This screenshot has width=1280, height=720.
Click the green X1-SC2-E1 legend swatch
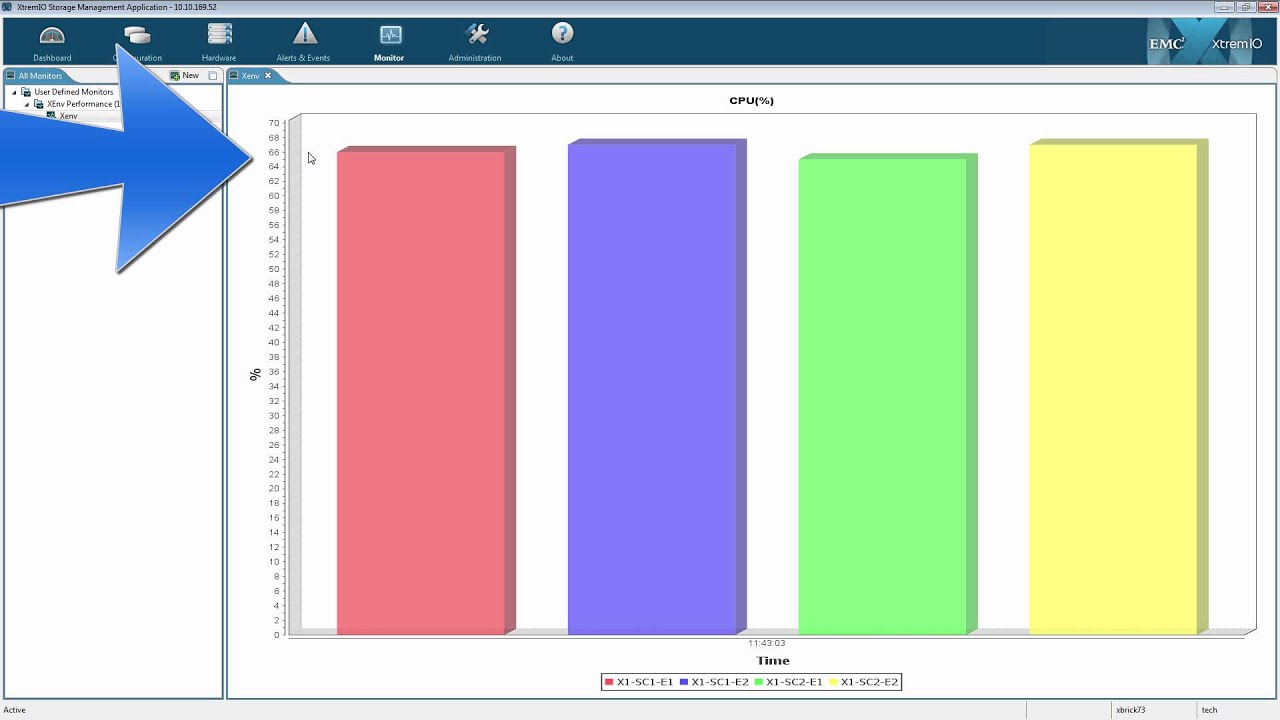[758, 682]
